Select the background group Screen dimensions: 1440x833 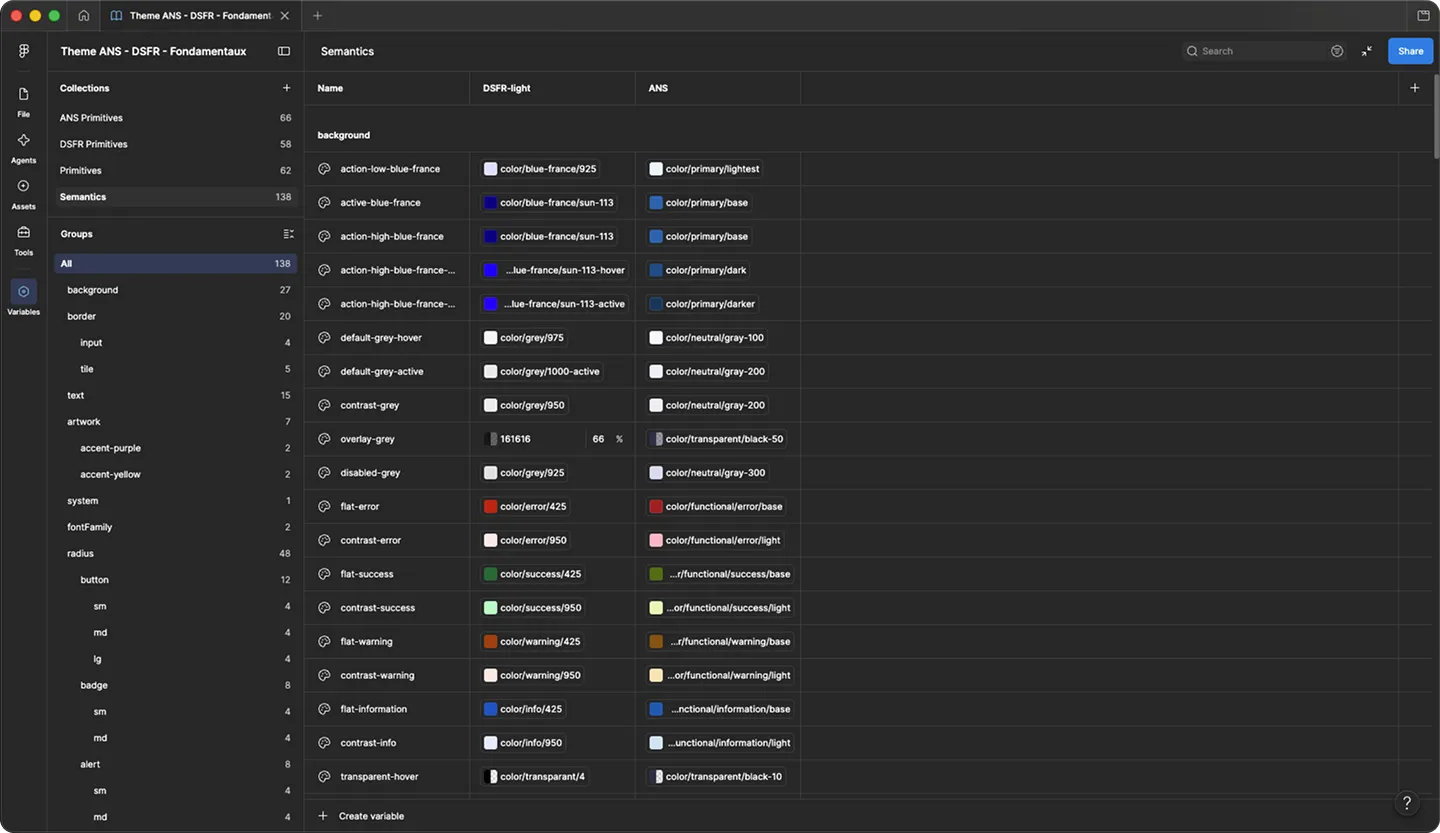pos(175,290)
